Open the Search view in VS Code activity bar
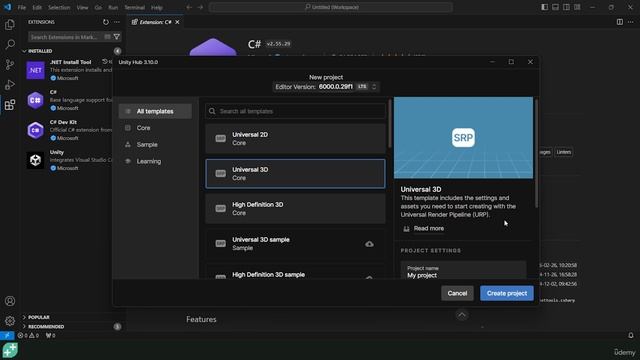Screen dimensions: 640x360 tap(10, 44)
